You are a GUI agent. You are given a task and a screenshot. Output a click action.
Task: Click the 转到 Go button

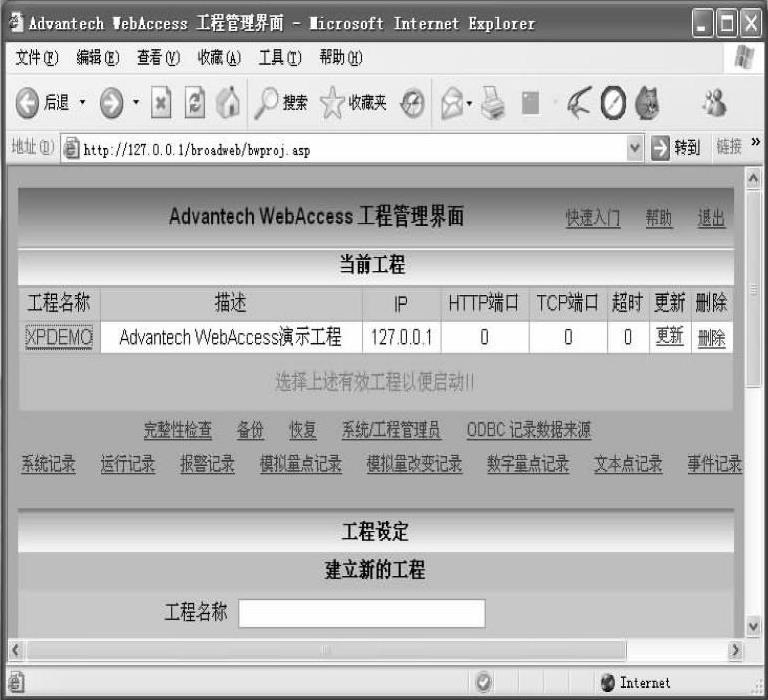tap(676, 147)
